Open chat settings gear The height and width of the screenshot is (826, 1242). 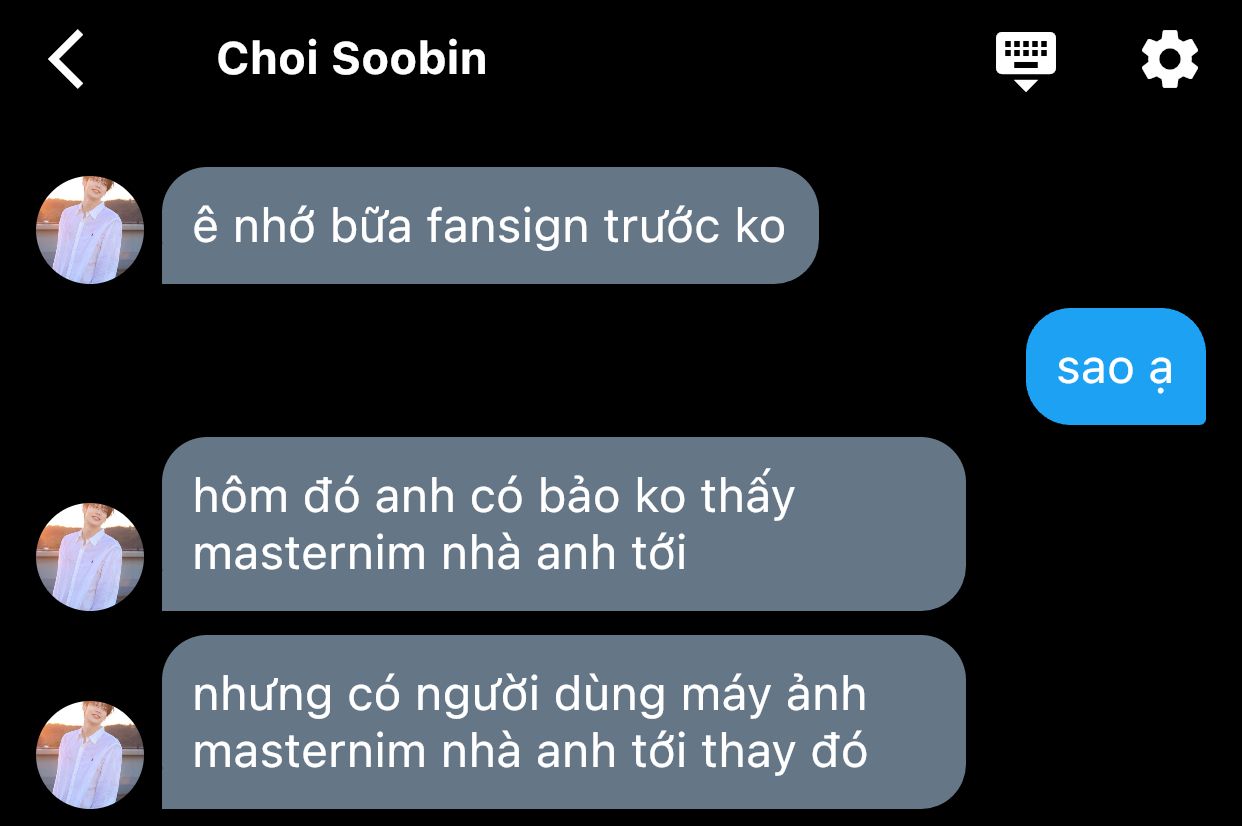(x=1170, y=60)
